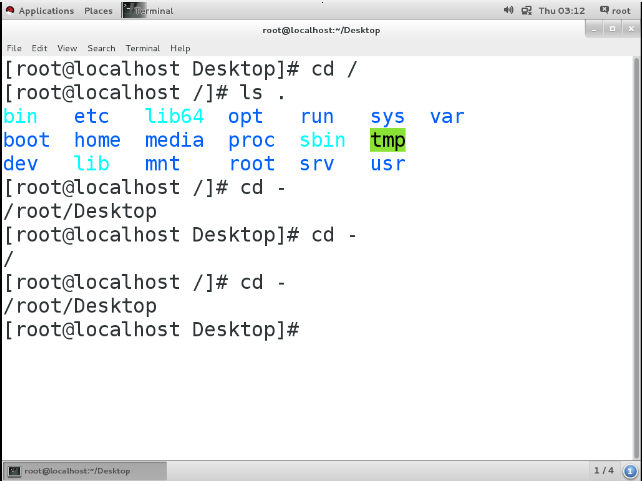
Task: Open the root user menu
Action: (616, 11)
